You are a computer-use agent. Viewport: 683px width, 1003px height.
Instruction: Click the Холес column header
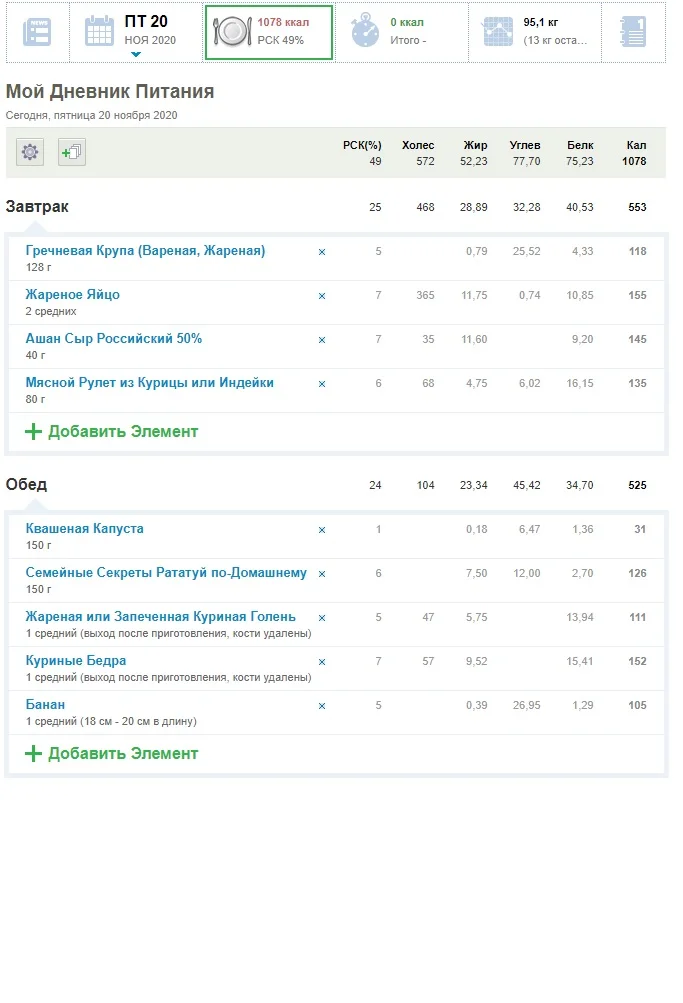coord(418,145)
